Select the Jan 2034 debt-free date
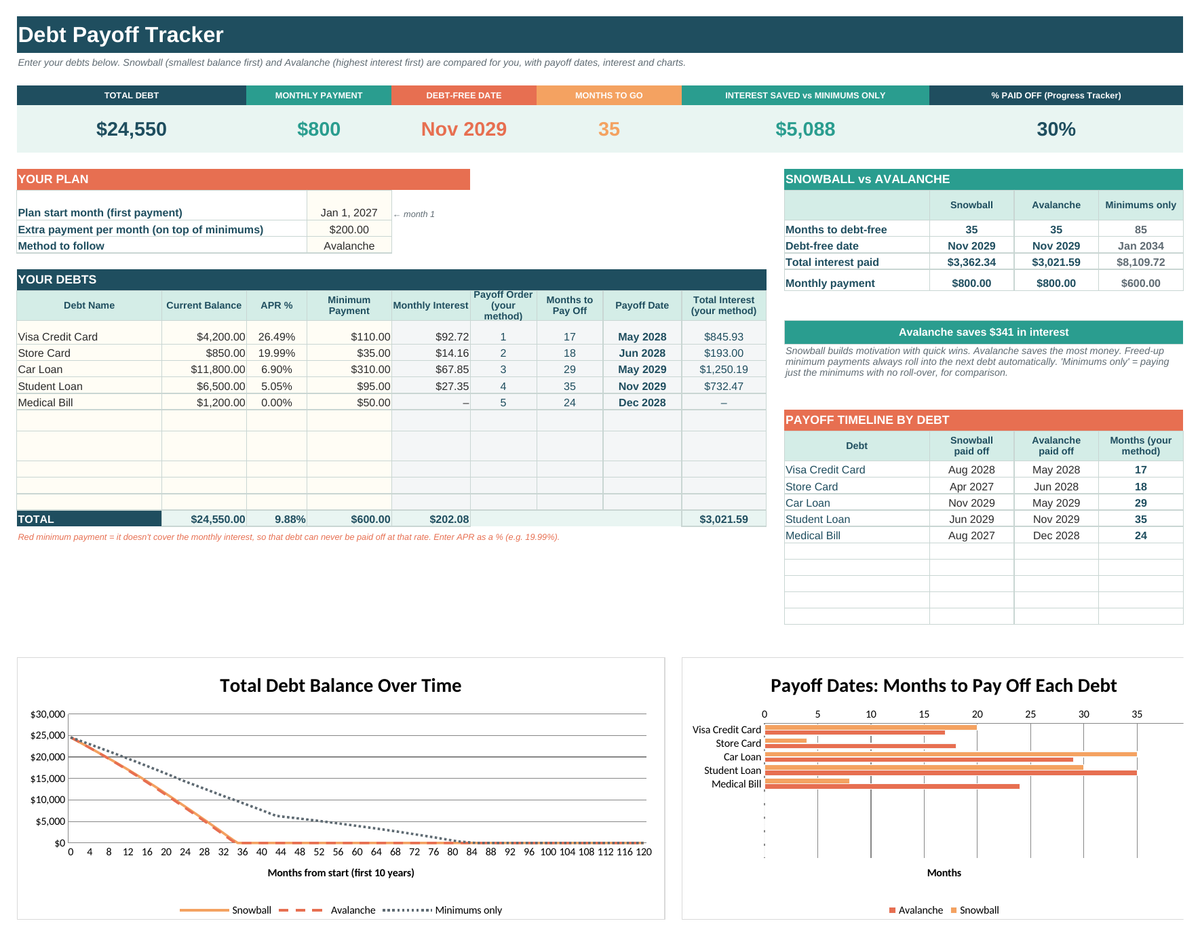 (x=1140, y=246)
